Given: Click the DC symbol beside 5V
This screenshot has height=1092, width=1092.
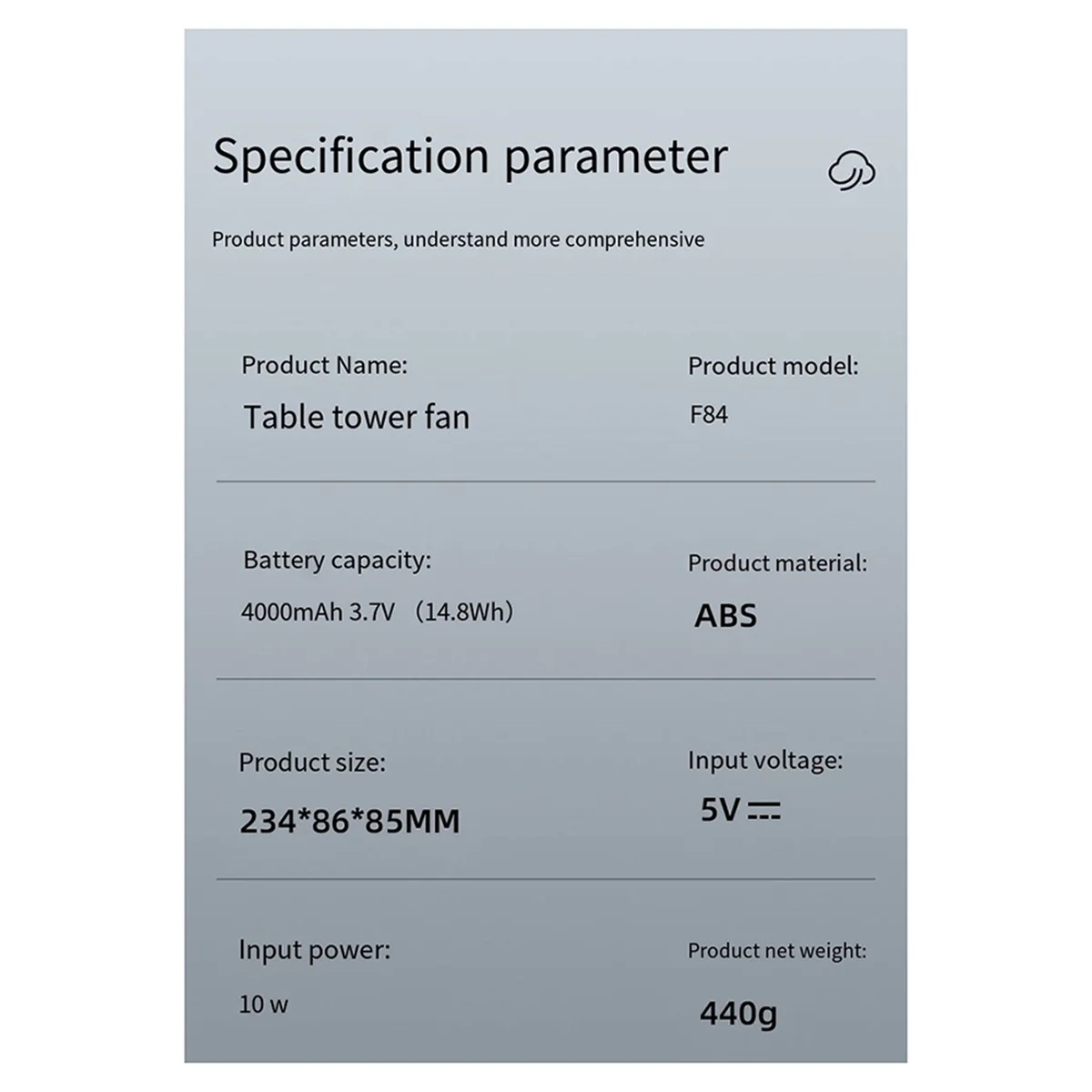Looking at the screenshot, I should pos(763,810).
